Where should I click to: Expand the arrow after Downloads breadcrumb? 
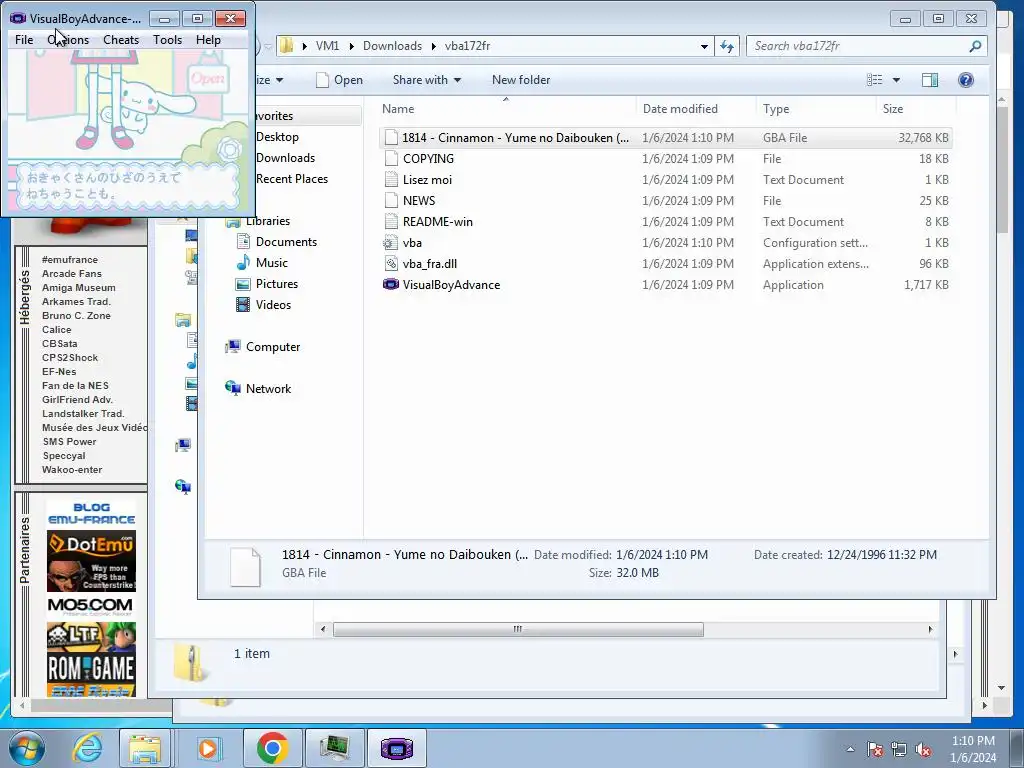(x=433, y=46)
